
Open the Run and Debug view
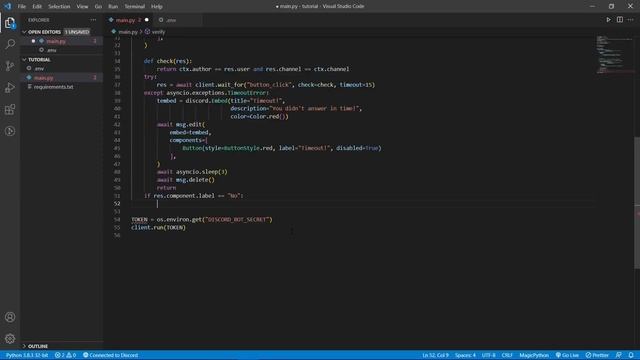click(x=10, y=88)
